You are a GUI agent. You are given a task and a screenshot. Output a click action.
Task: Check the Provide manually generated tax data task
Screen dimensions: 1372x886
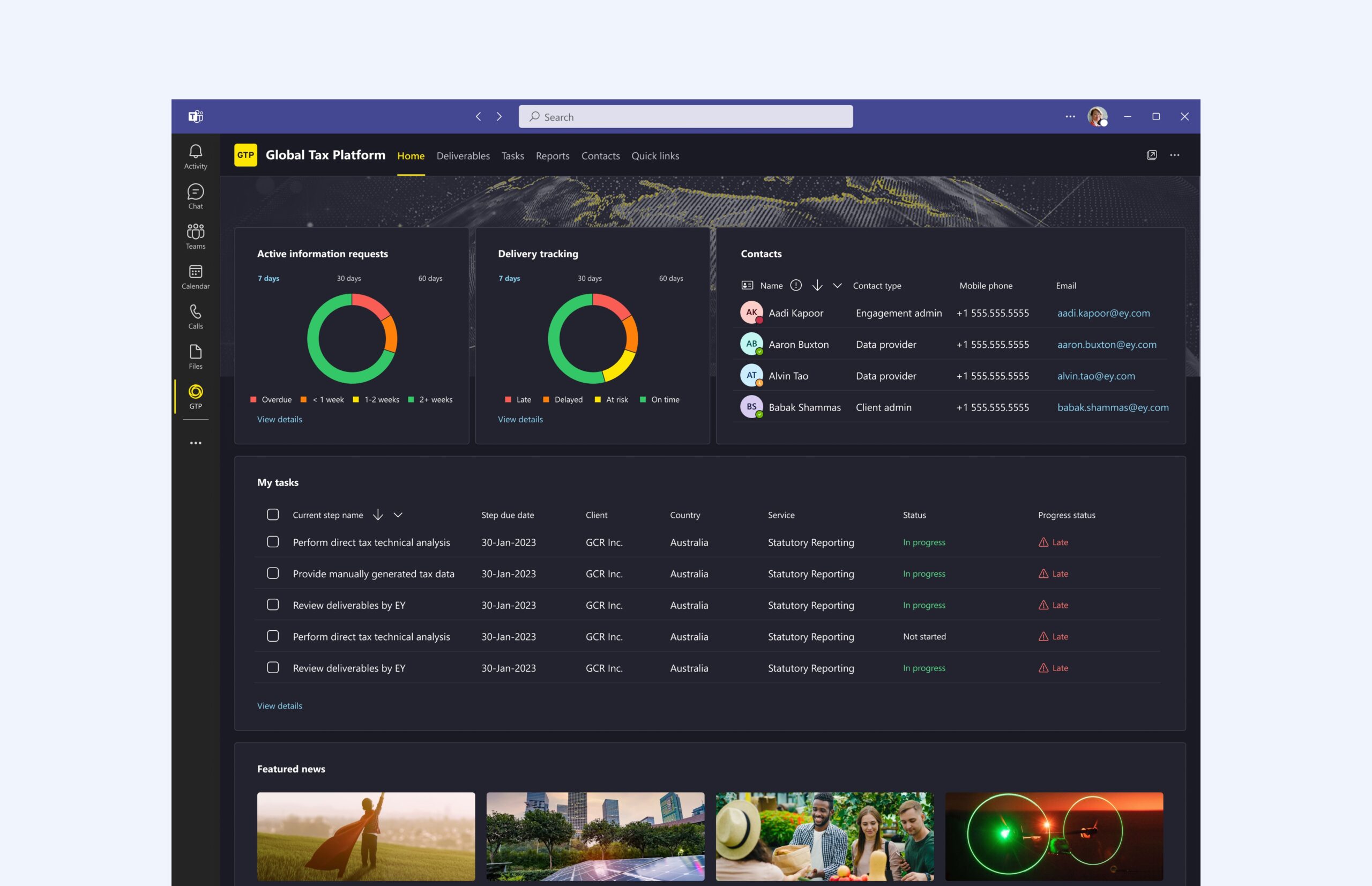pyautogui.click(x=273, y=573)
